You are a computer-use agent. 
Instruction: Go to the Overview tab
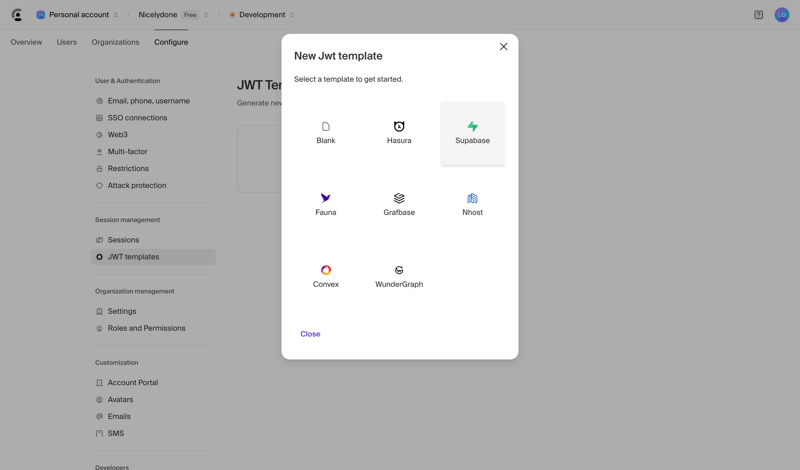27,42
